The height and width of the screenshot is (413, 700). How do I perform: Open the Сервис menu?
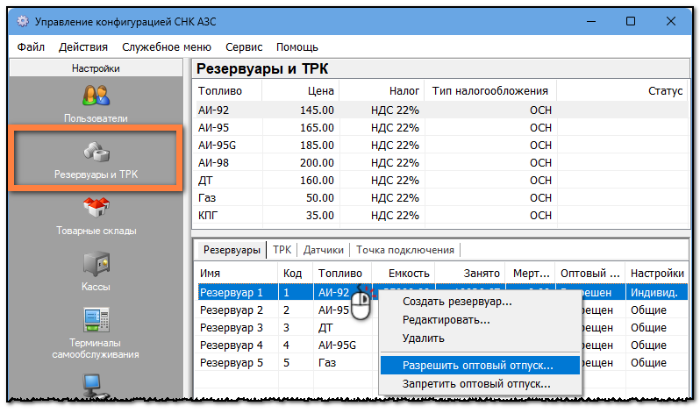pos(244,47)
